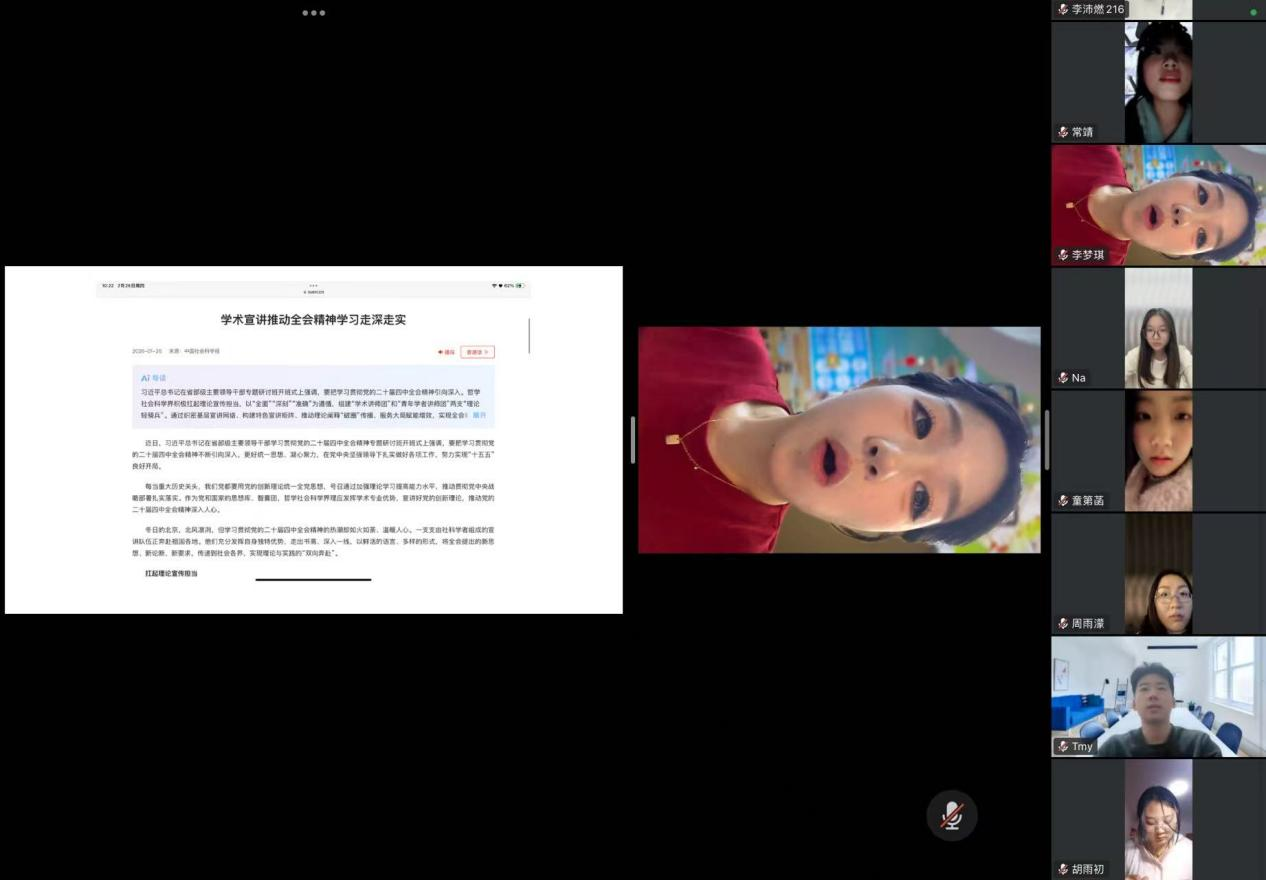Screen dimensions: 1266x880
Task: Click the green status dot top-right
Action: tap(1253, 12)
